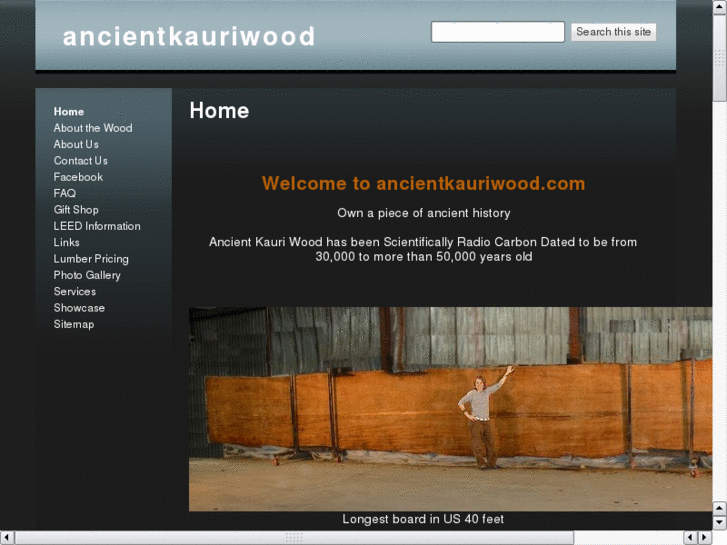
Task: Click 'Welcome to ancientkauriwood.com' heading
Action: click(x=423, y=184)
